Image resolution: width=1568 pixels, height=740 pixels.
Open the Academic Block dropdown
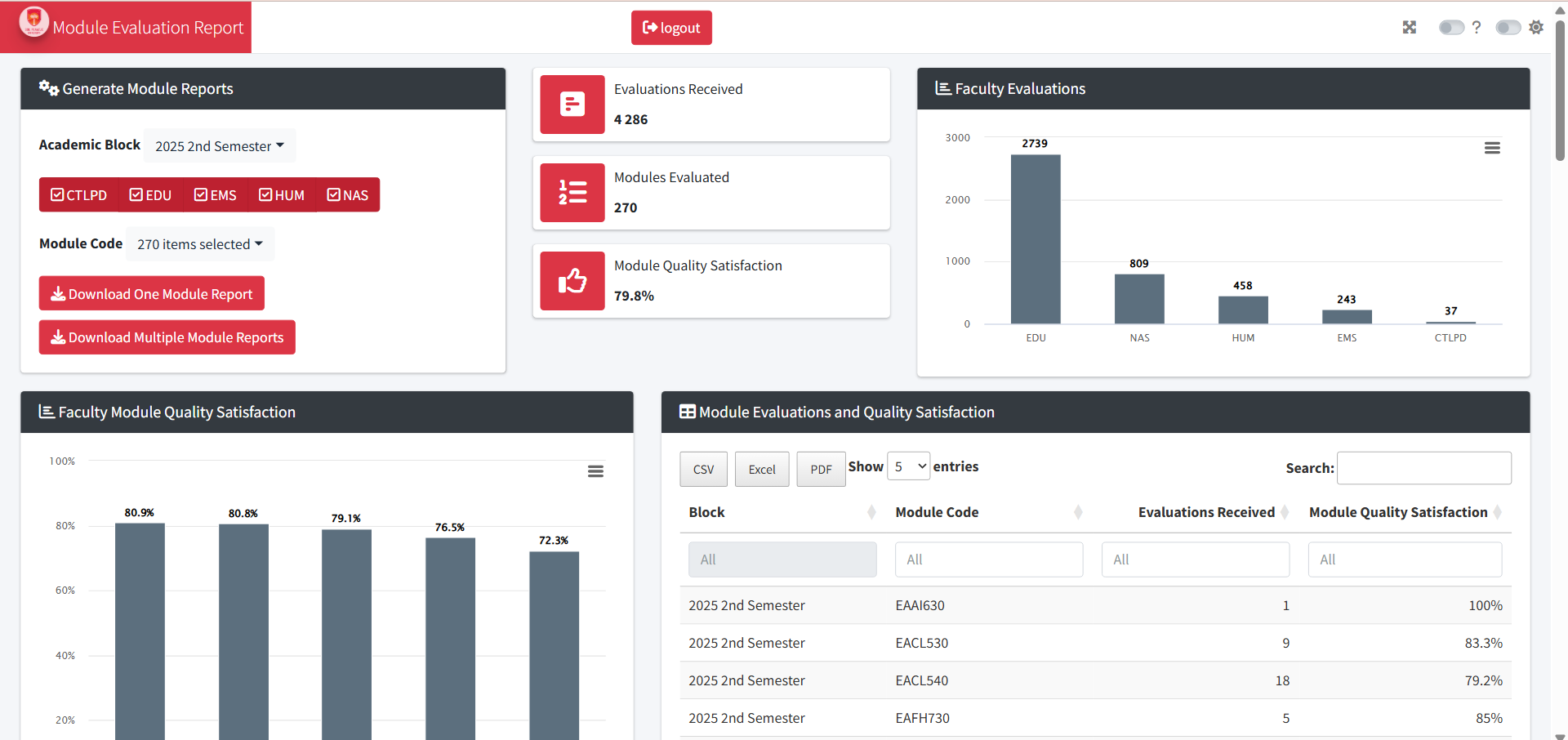point(219,145)
